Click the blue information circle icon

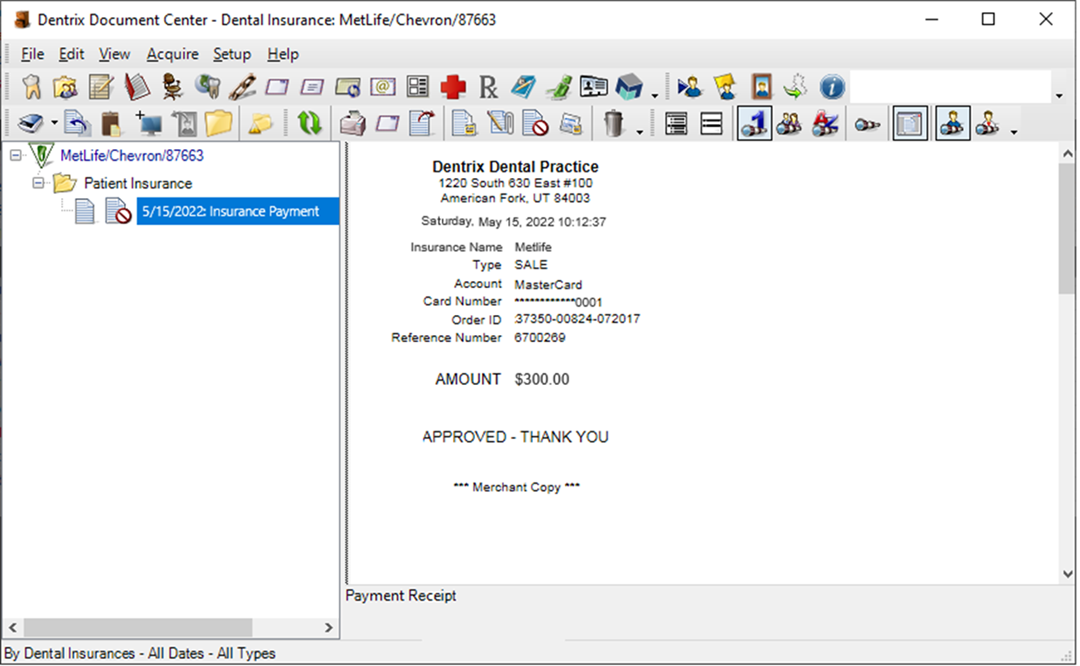click(832, 87)
